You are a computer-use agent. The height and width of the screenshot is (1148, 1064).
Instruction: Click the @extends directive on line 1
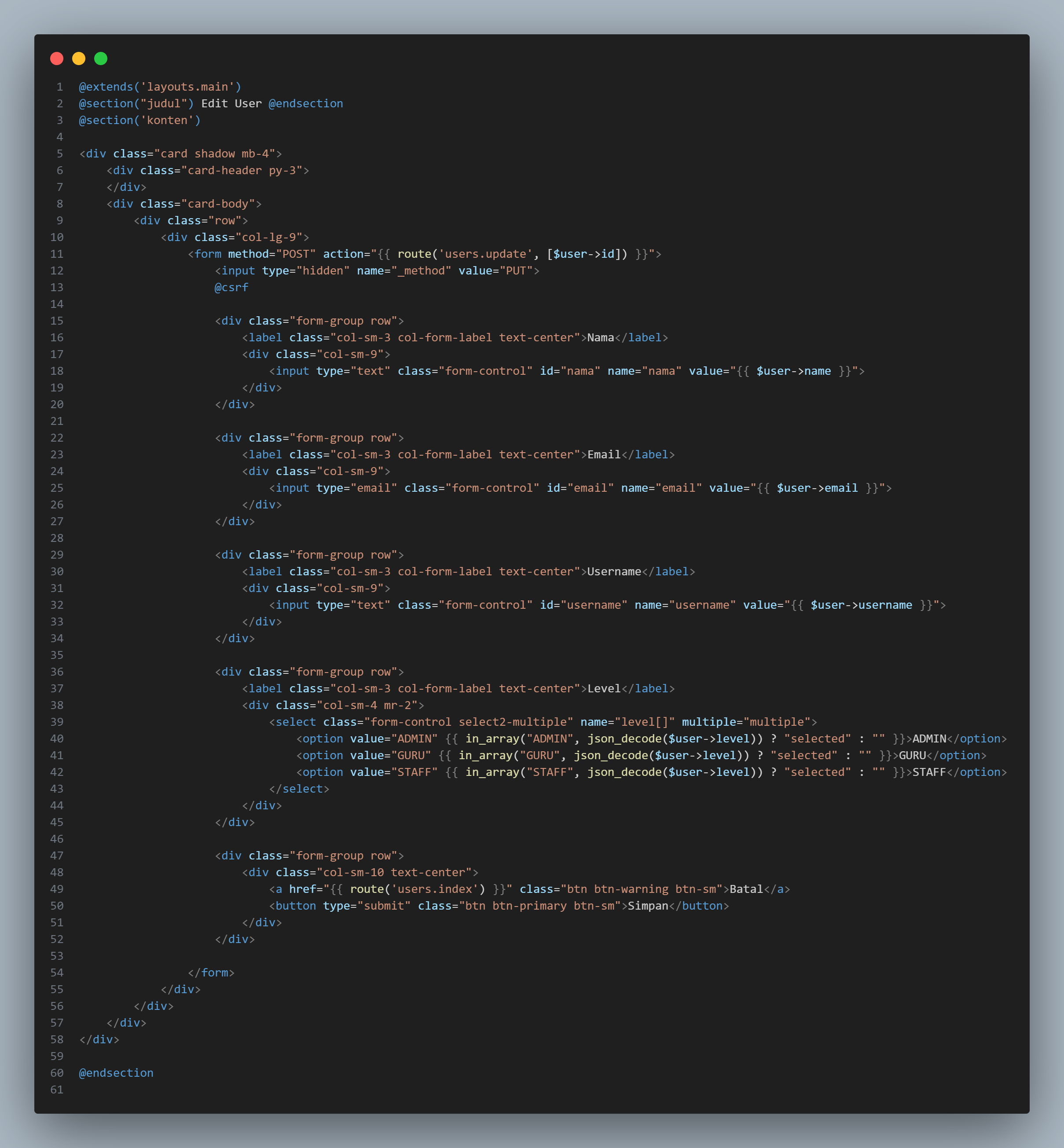coord(106,87)
